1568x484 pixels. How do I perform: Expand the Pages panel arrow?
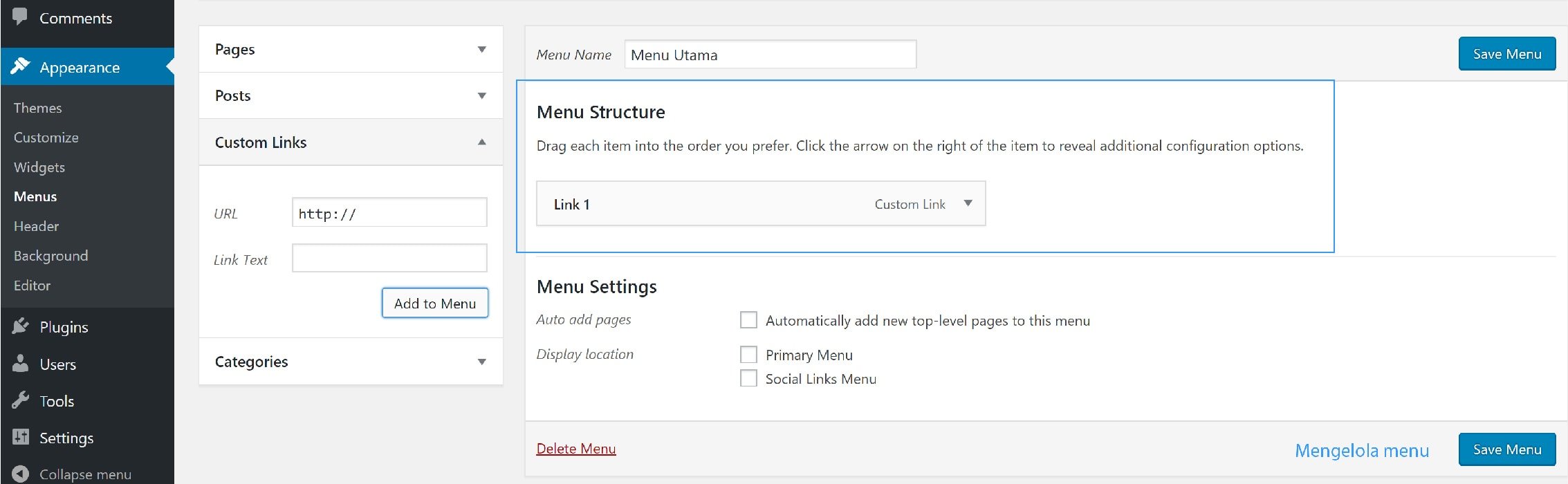click(x=482, y=49)
